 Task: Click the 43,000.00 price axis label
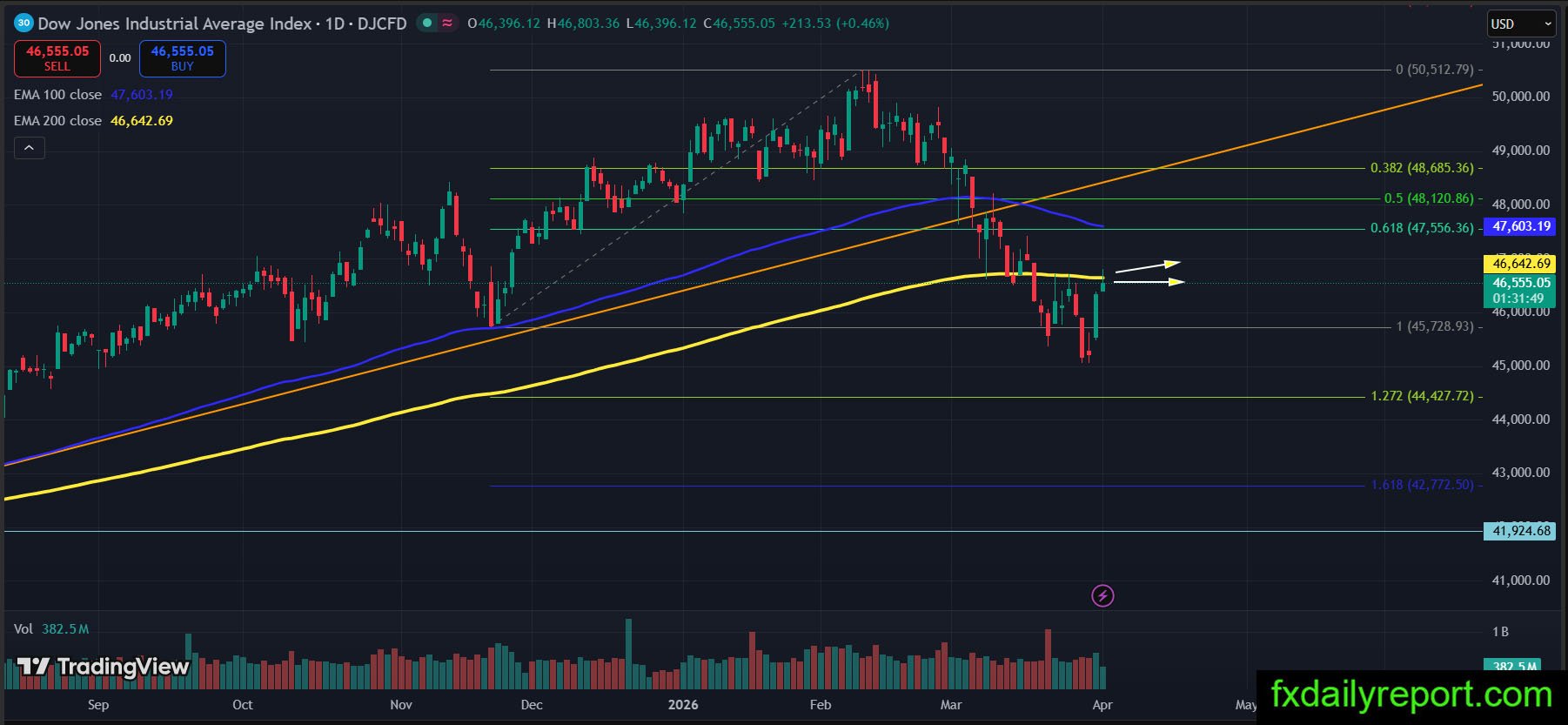click(x=1521, y=473)
